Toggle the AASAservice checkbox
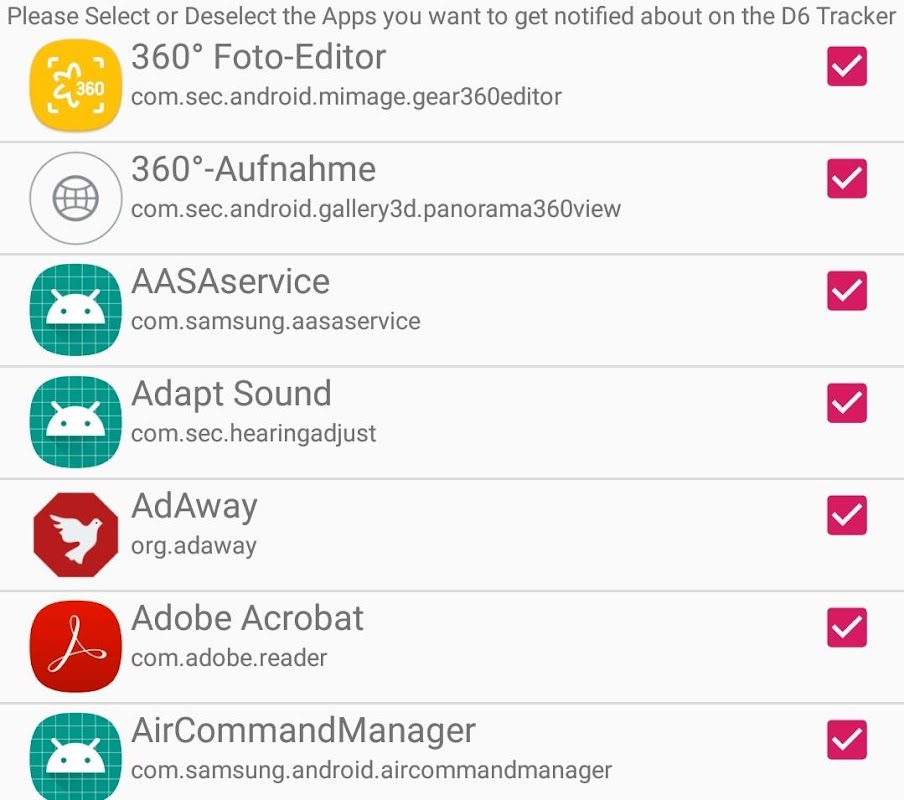 [x=847, y=291]
